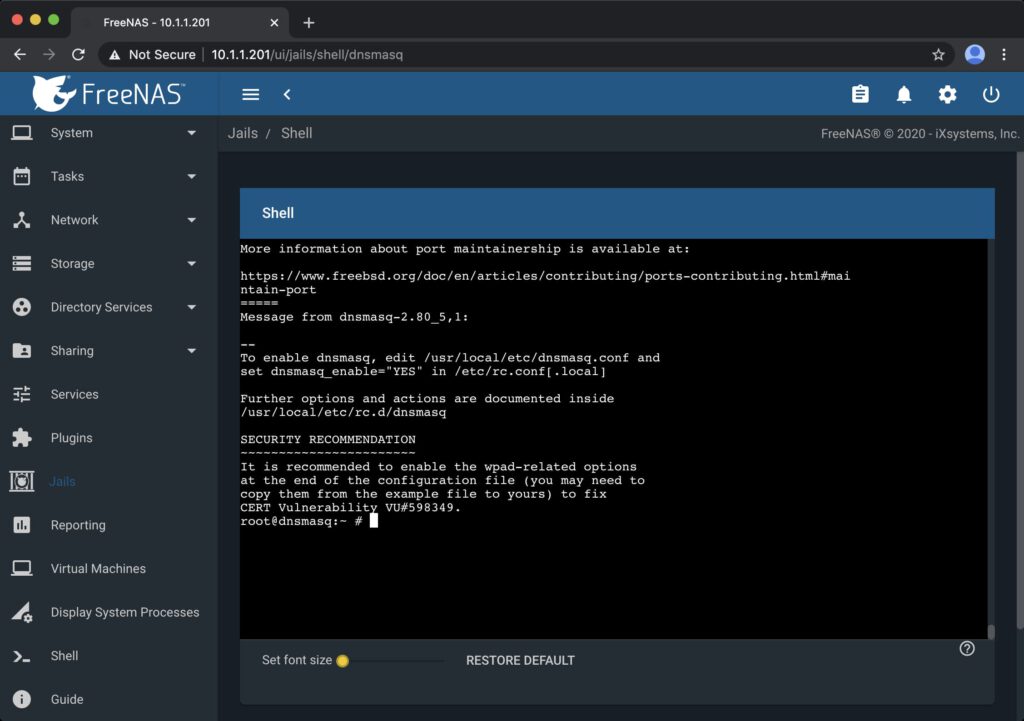
Task: Open a new browser tab
Action: tap(309, 23)
